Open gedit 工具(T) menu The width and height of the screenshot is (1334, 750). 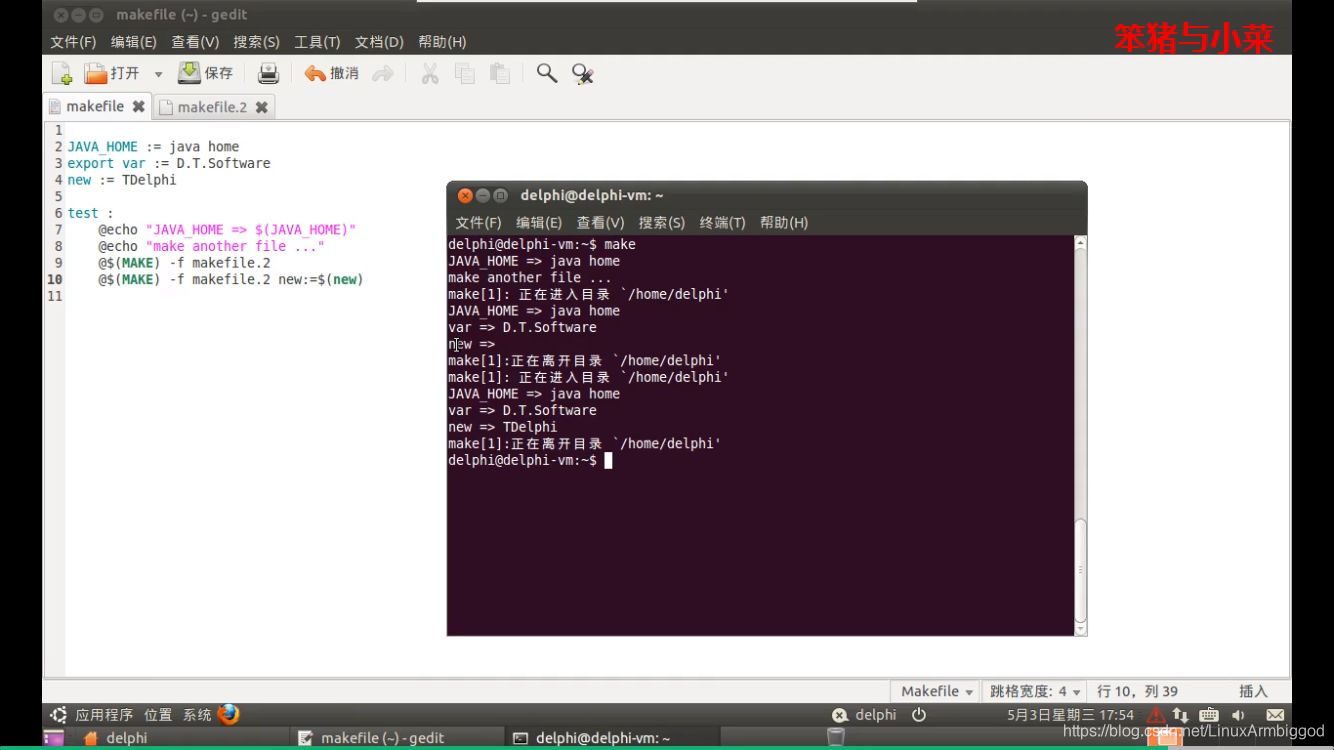317,42
